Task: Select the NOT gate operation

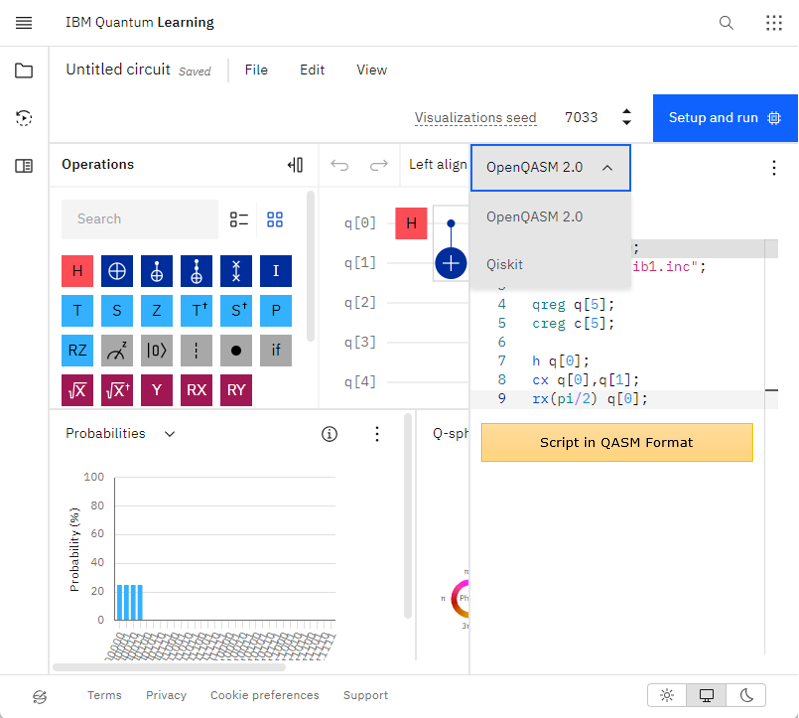Action: [117, 271]
